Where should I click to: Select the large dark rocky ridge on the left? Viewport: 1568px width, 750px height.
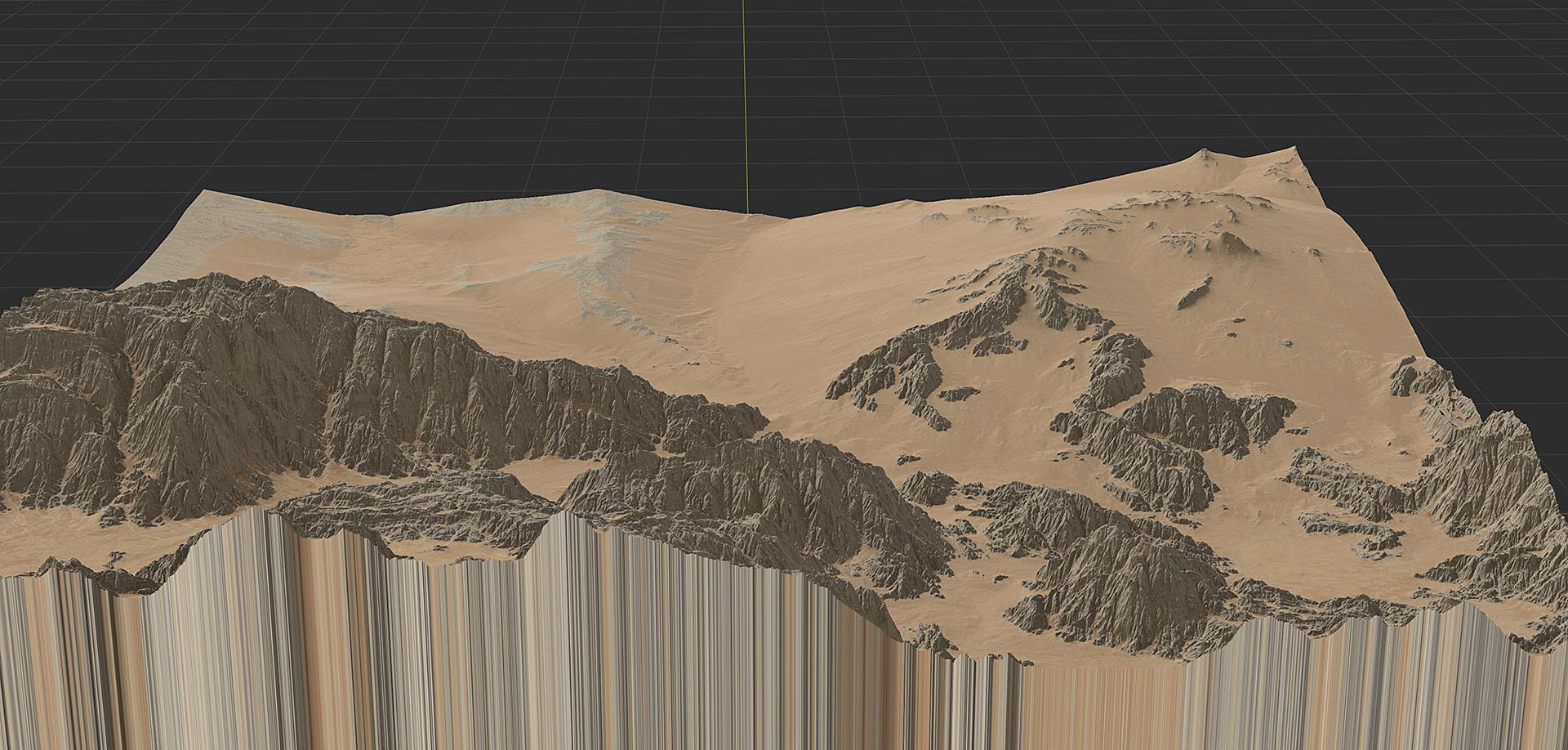[245, 384]
